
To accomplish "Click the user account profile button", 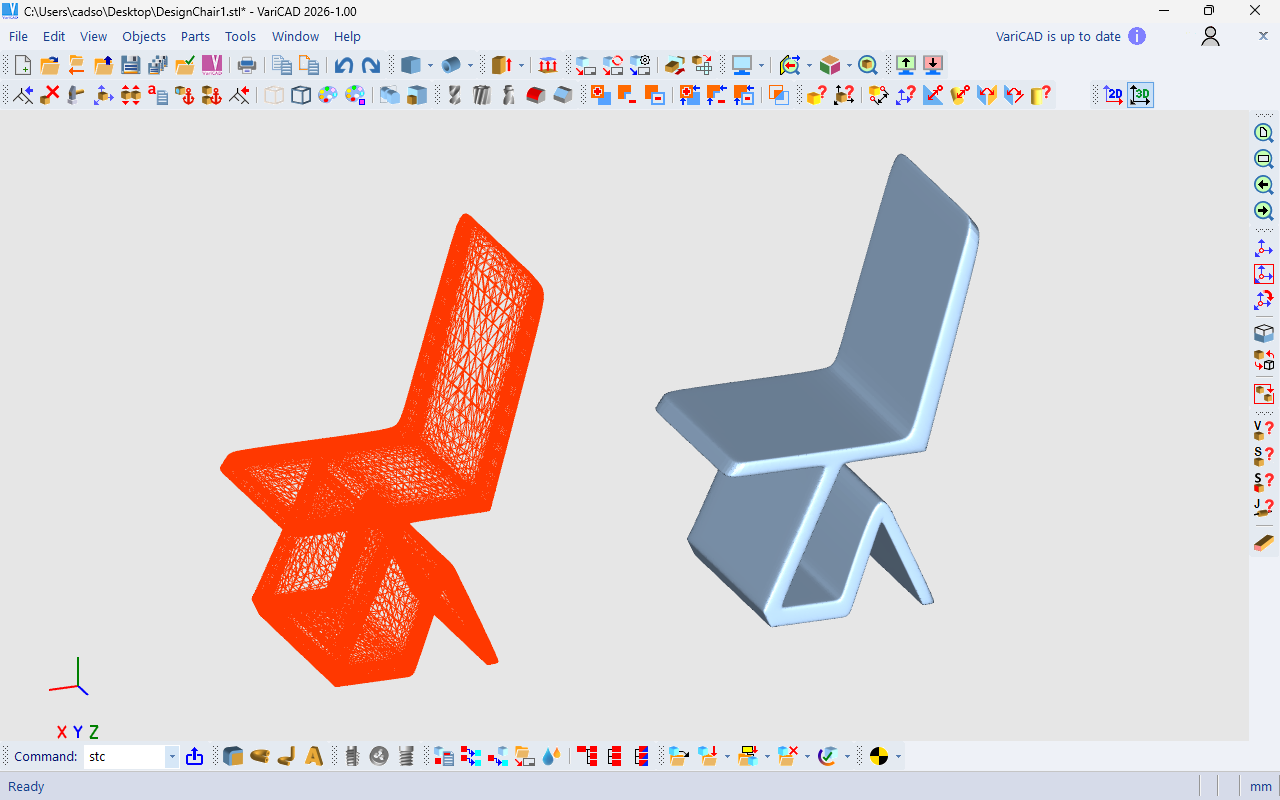I will coord(1210,36).
